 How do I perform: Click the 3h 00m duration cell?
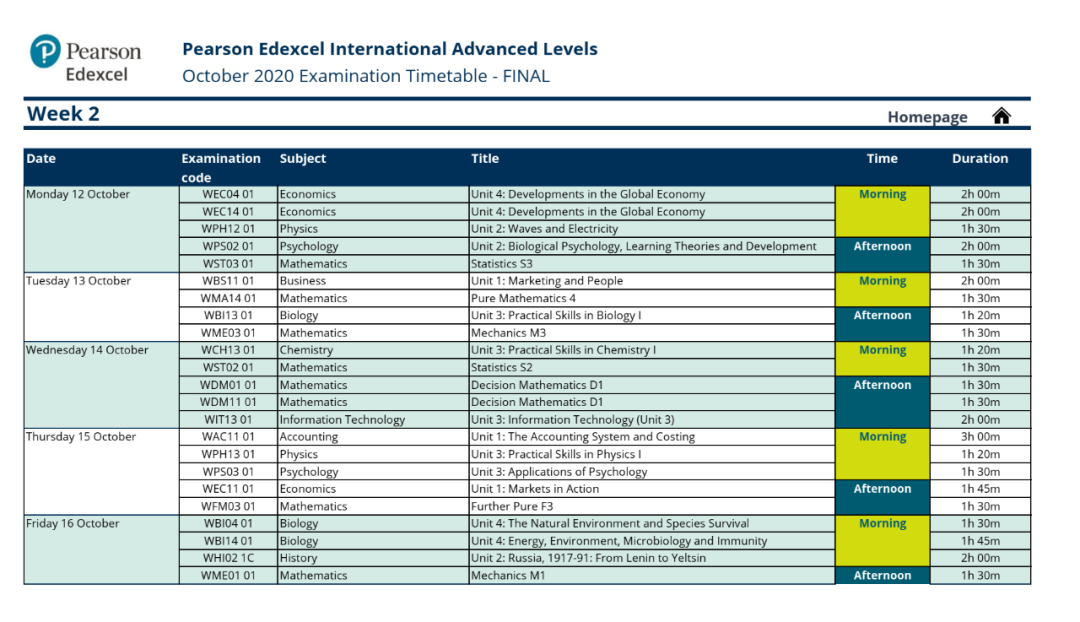coord(980,437)
